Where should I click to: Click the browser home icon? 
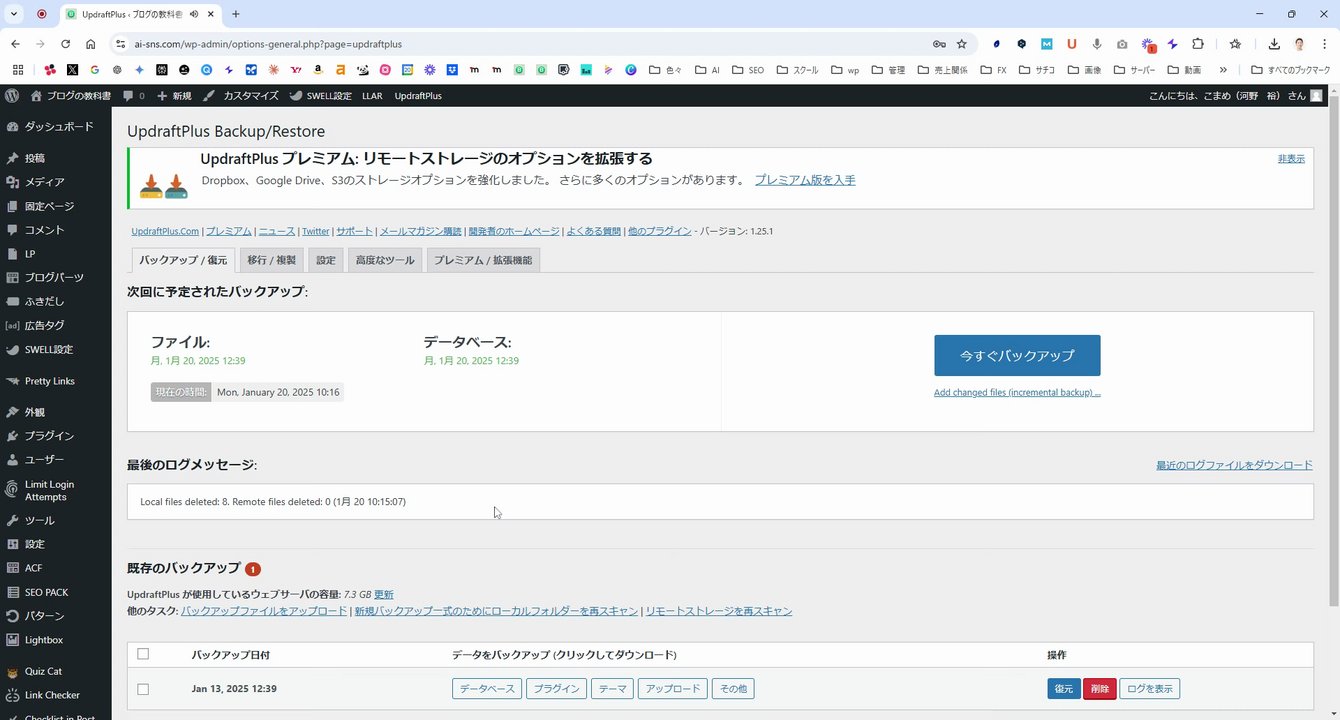coord(91,44)
